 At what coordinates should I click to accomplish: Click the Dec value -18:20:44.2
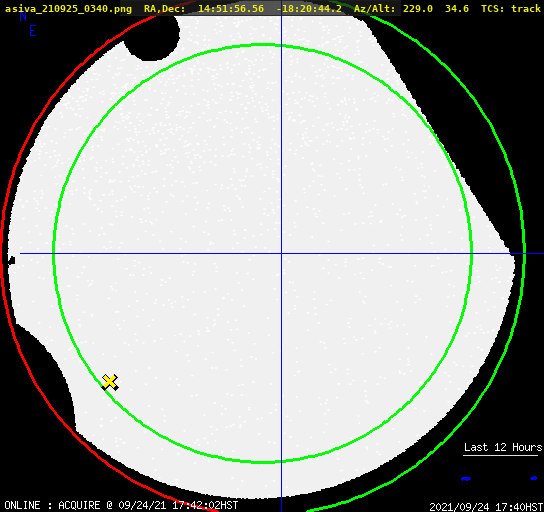(309, 8)
